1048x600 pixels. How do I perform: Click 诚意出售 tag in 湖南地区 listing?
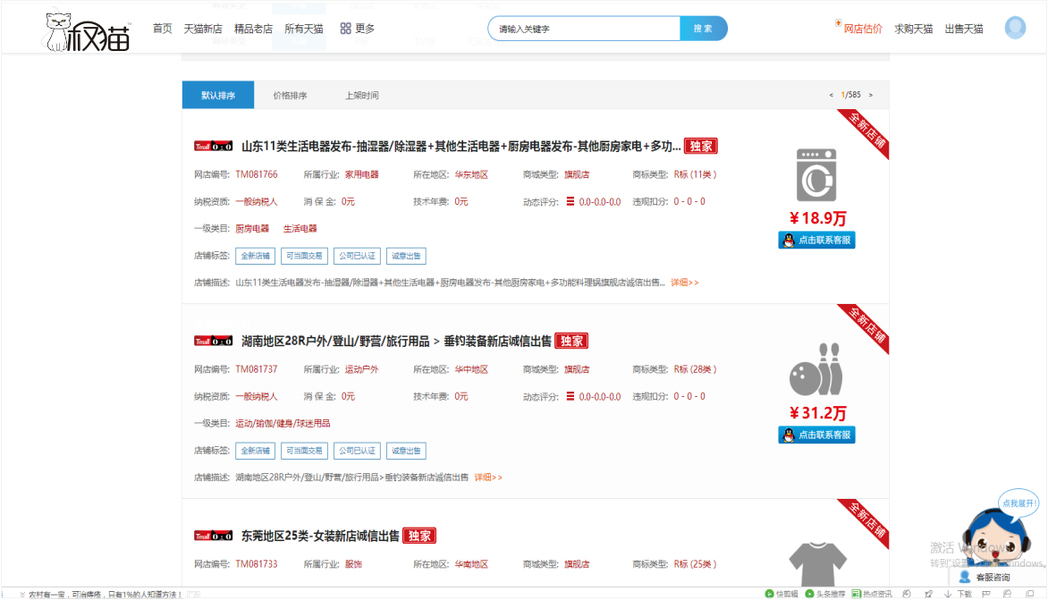pos(406,451)
